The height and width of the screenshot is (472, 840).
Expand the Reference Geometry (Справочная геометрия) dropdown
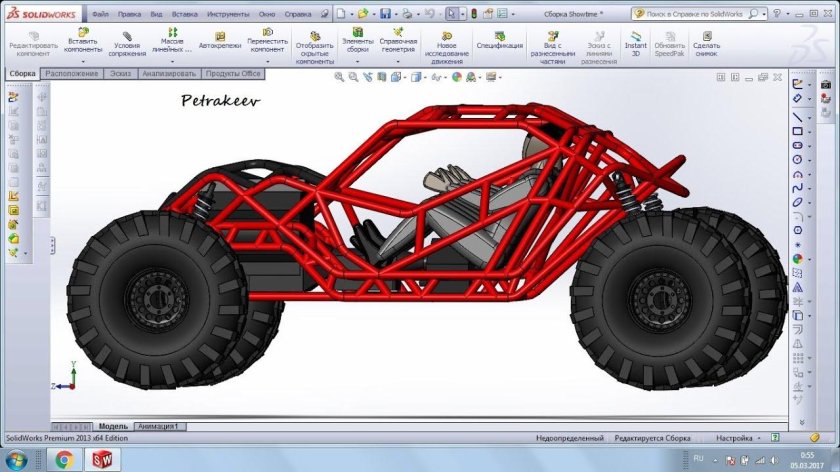[x=398, y=61]
